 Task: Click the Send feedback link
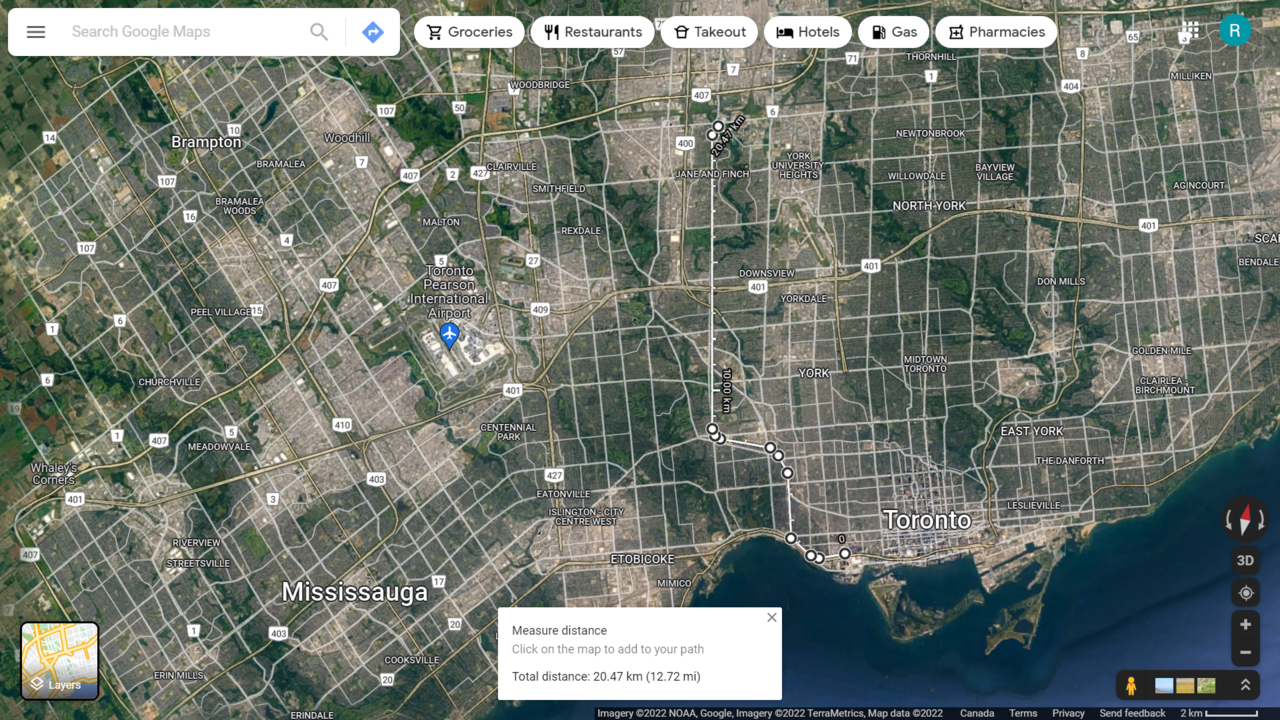pyautogui.click(x=1132, y=713)
